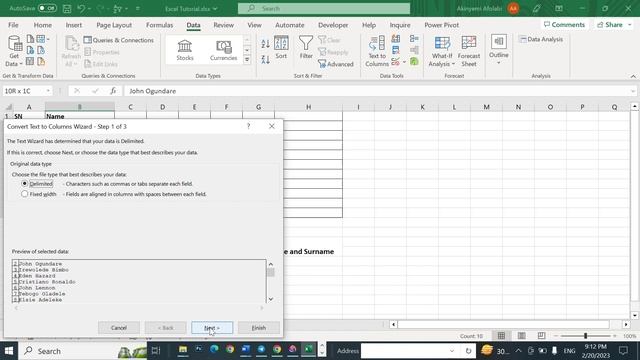Open Advanced filter options
Viewport: 640px width, 360px height.
[x=336, y=64]
